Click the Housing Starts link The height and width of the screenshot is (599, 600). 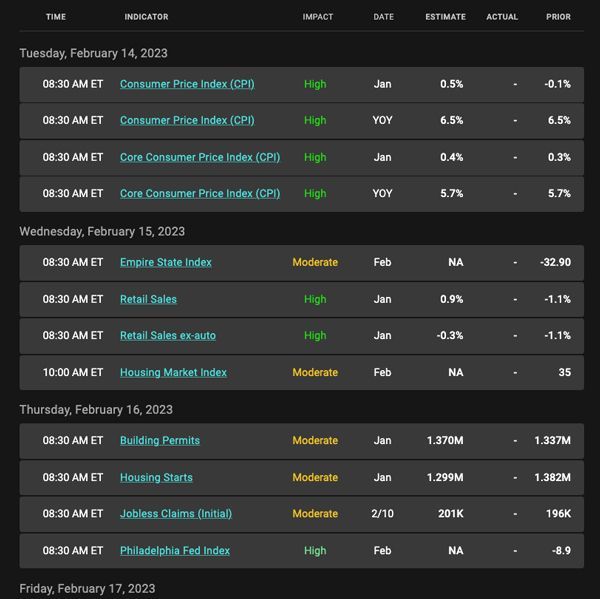pyautogui.click(x=157, y=478)
